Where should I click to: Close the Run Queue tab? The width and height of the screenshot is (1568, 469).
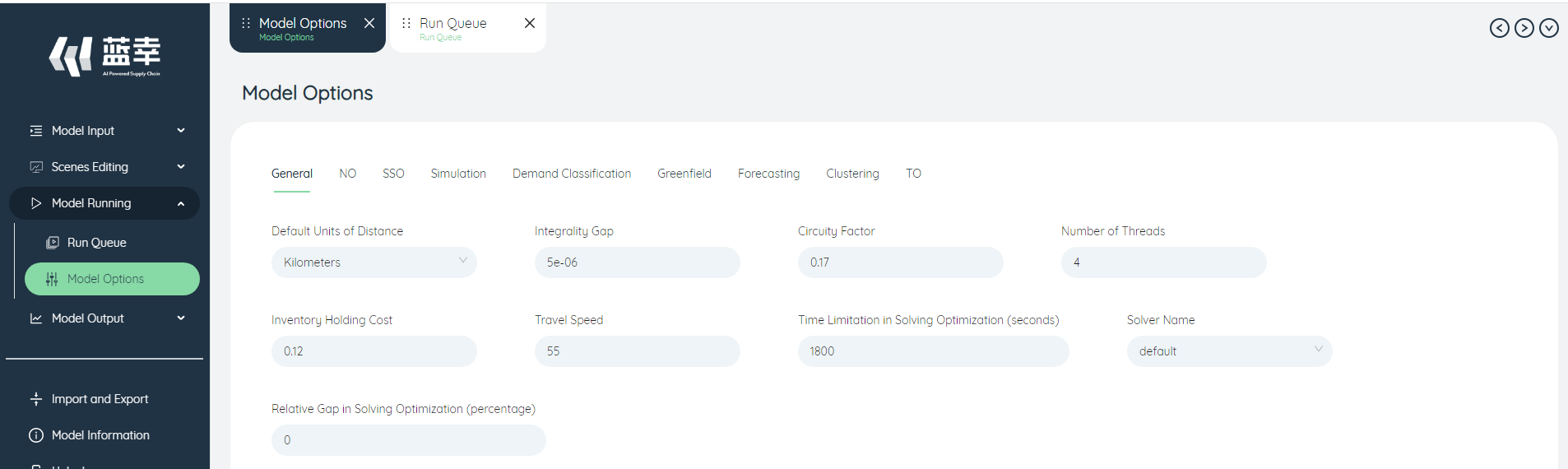click(530, 23)
